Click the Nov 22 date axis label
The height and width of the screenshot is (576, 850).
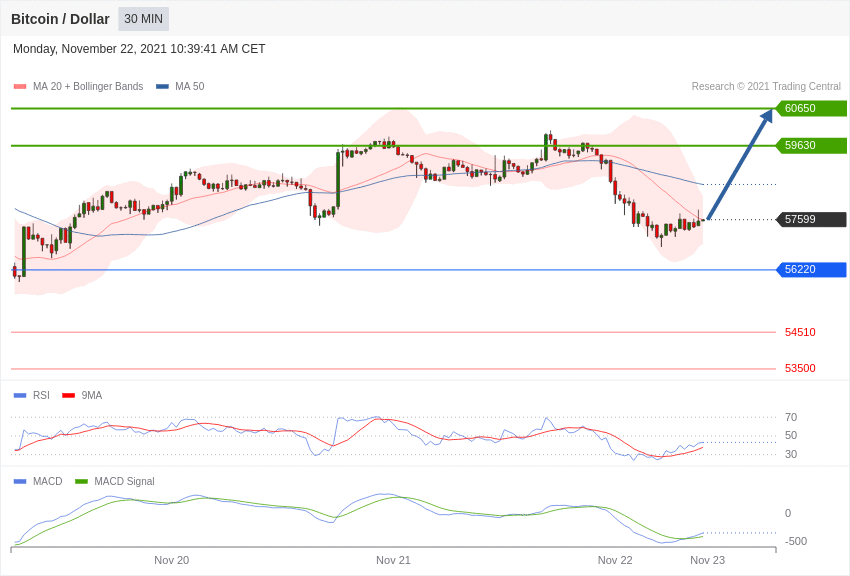coord(615,560)
